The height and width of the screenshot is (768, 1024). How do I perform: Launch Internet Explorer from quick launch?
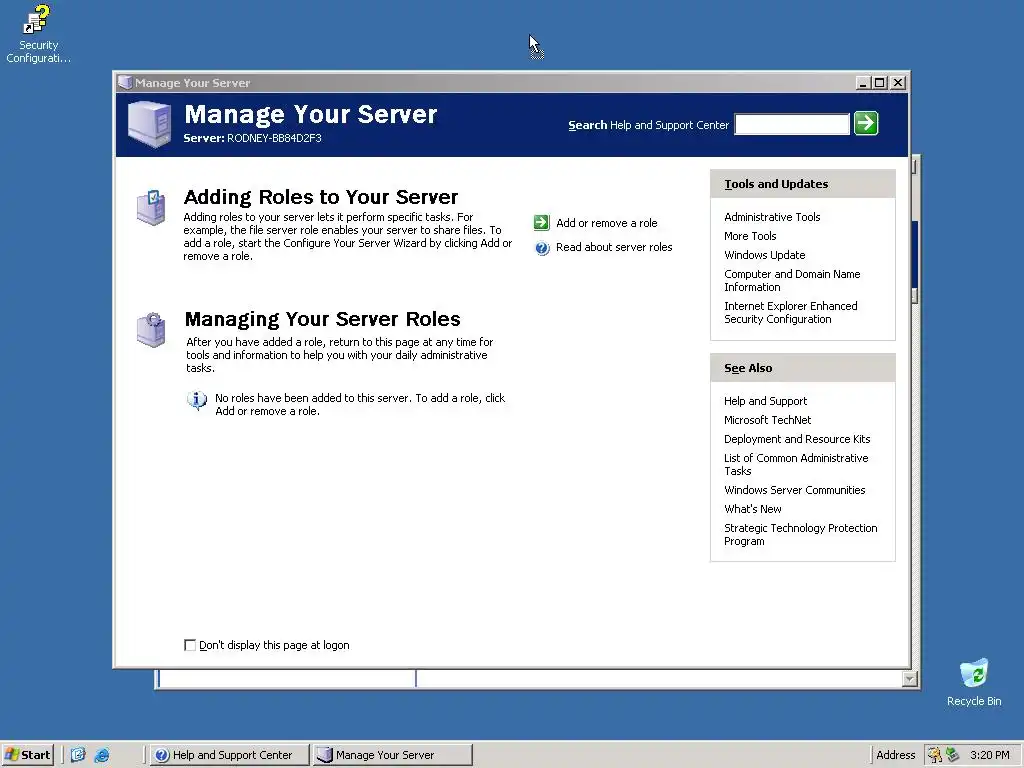click(x=102, y=755)
